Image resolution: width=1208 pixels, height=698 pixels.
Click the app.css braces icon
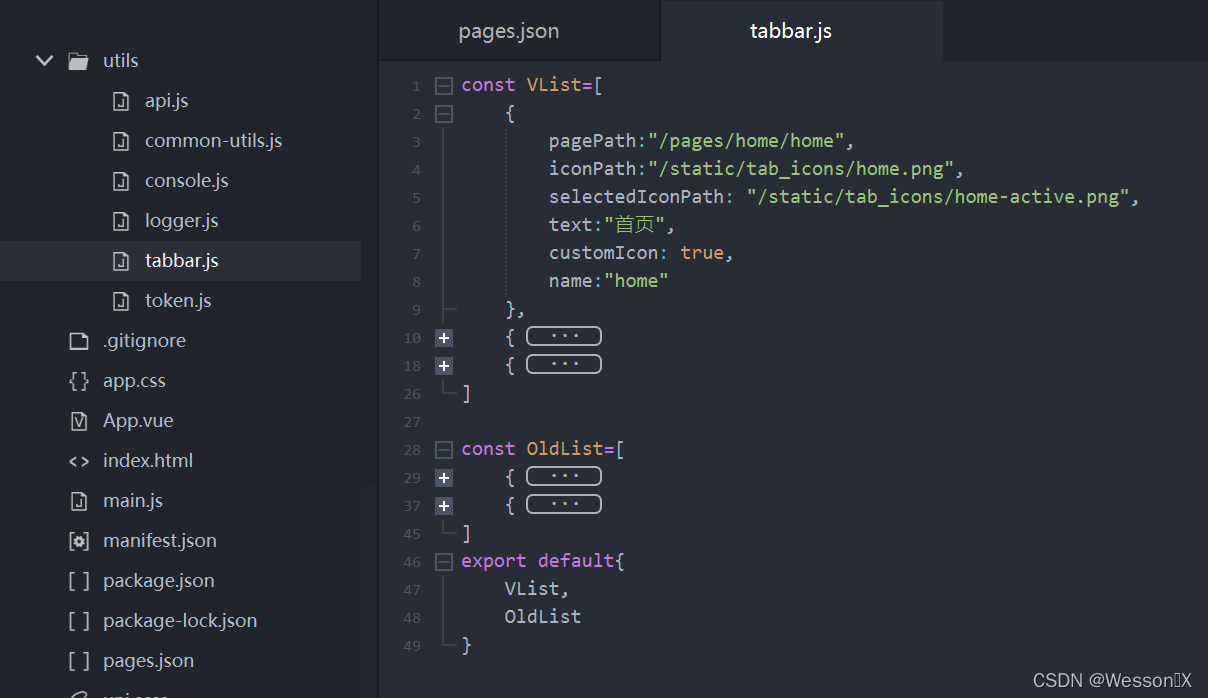tap(79, 381)
